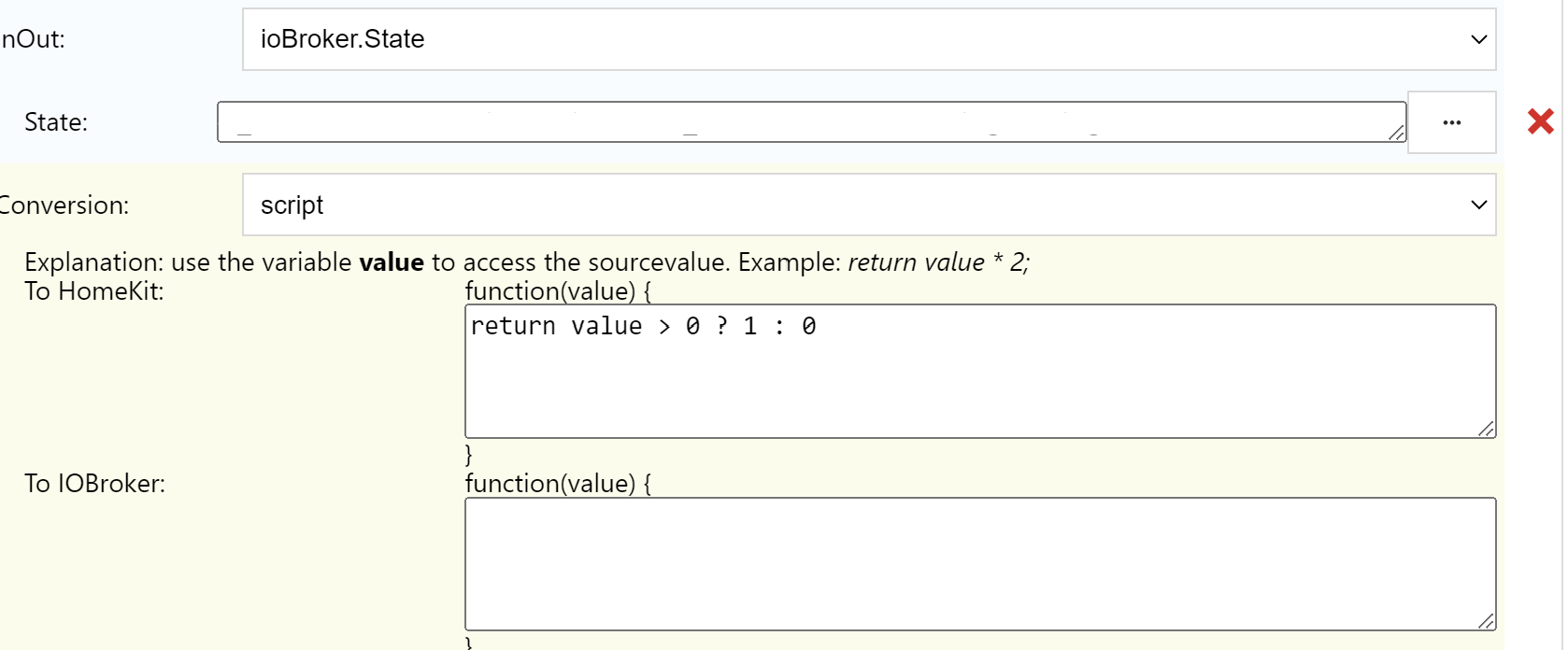The height and width of the screenshot is (650, 1568).
Task: Click the To HomeKit textarea resize grip
Action: click(x=1486, y=429)
